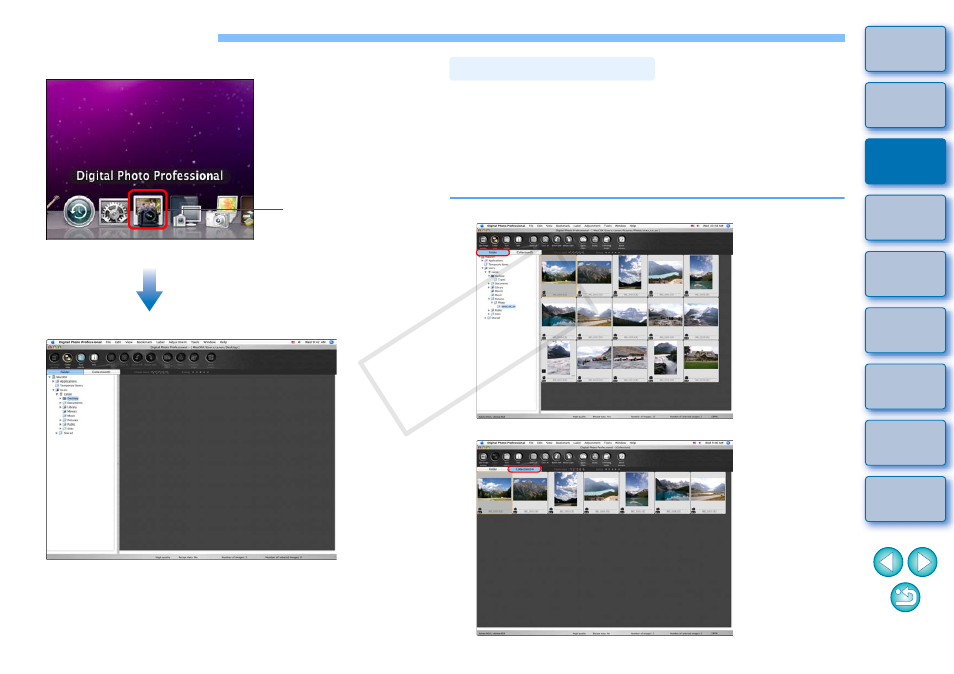Click Rotate left icon in three-row thumbnail window

click(x=557, y=240)
